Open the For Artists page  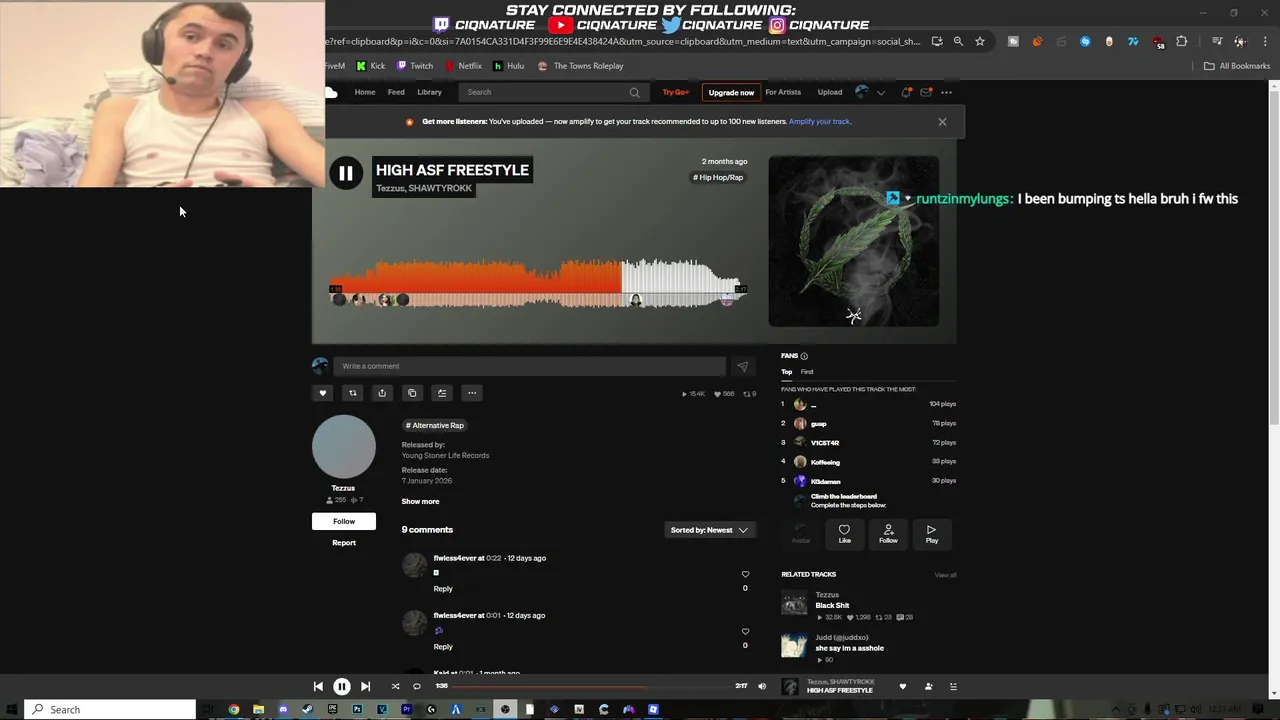click(x=783, y=92)
